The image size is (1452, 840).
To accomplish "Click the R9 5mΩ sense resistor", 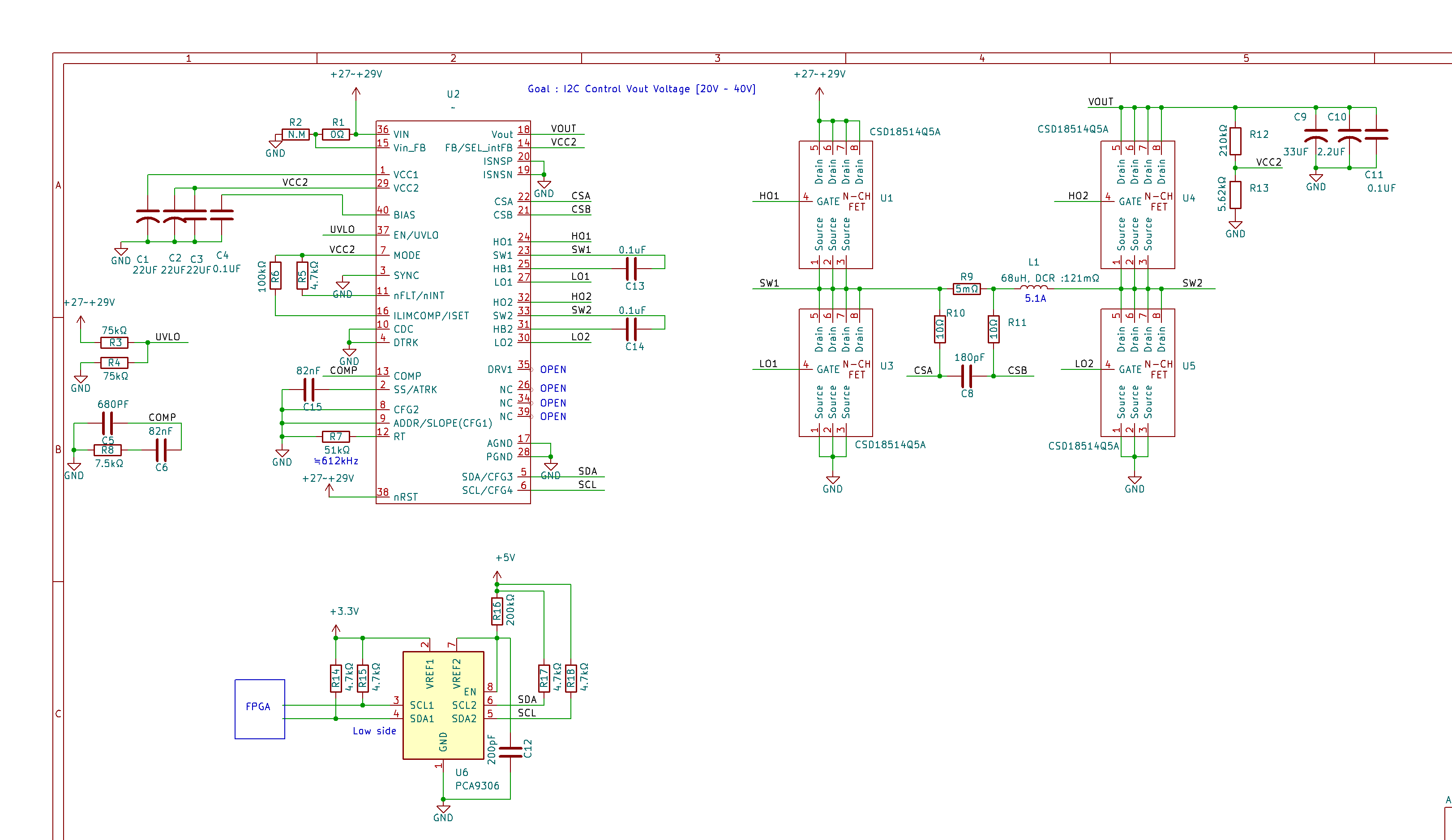I will click(966, 289).
